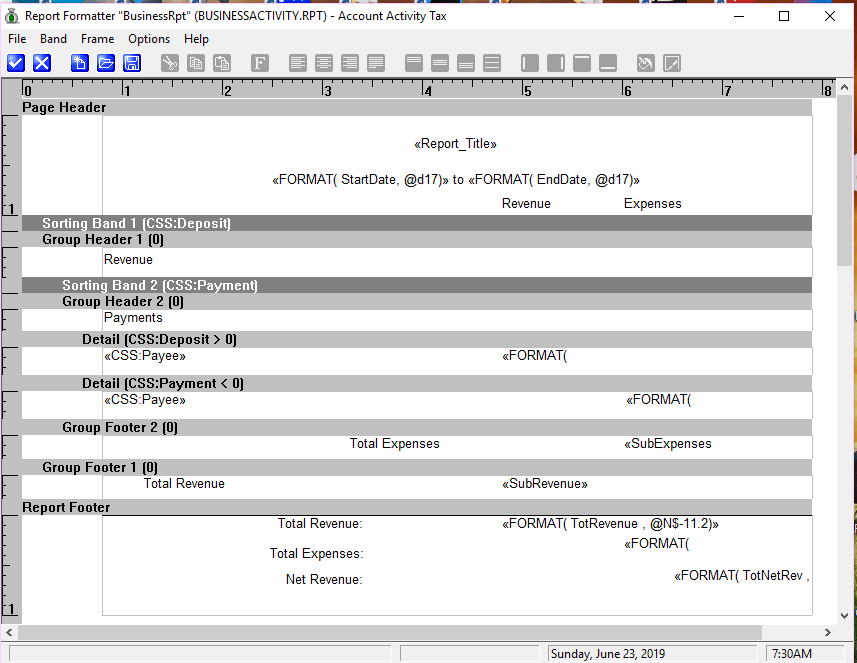This screenshot has width=857, height=663.
Task: Click the justify text icon
Action: [x=376, y=63]
